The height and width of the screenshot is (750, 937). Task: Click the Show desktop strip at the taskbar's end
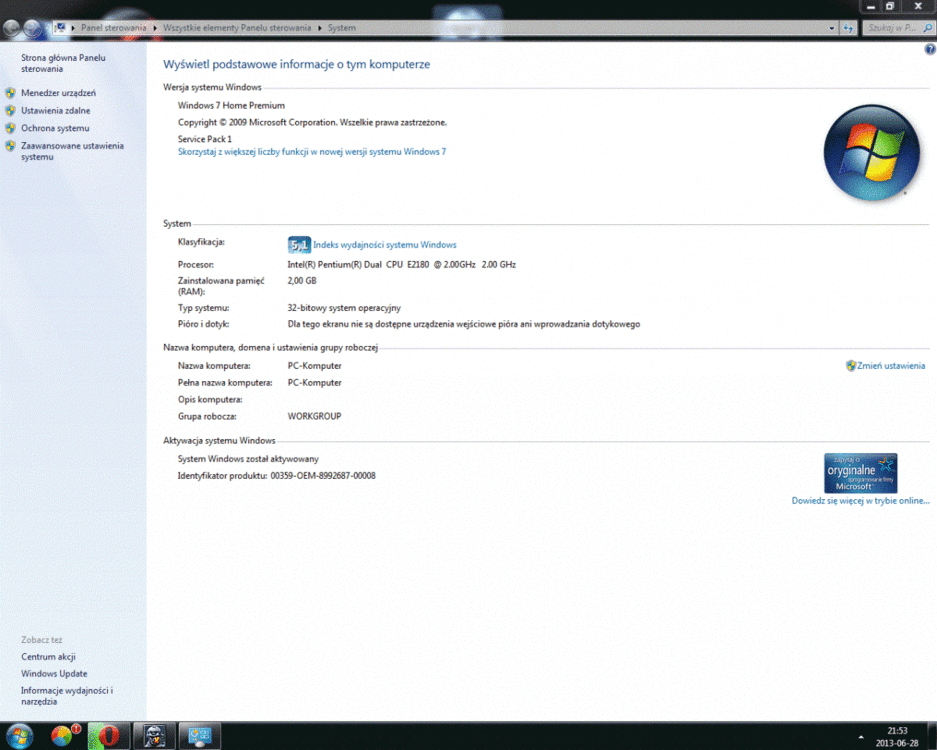coord(932,736)
